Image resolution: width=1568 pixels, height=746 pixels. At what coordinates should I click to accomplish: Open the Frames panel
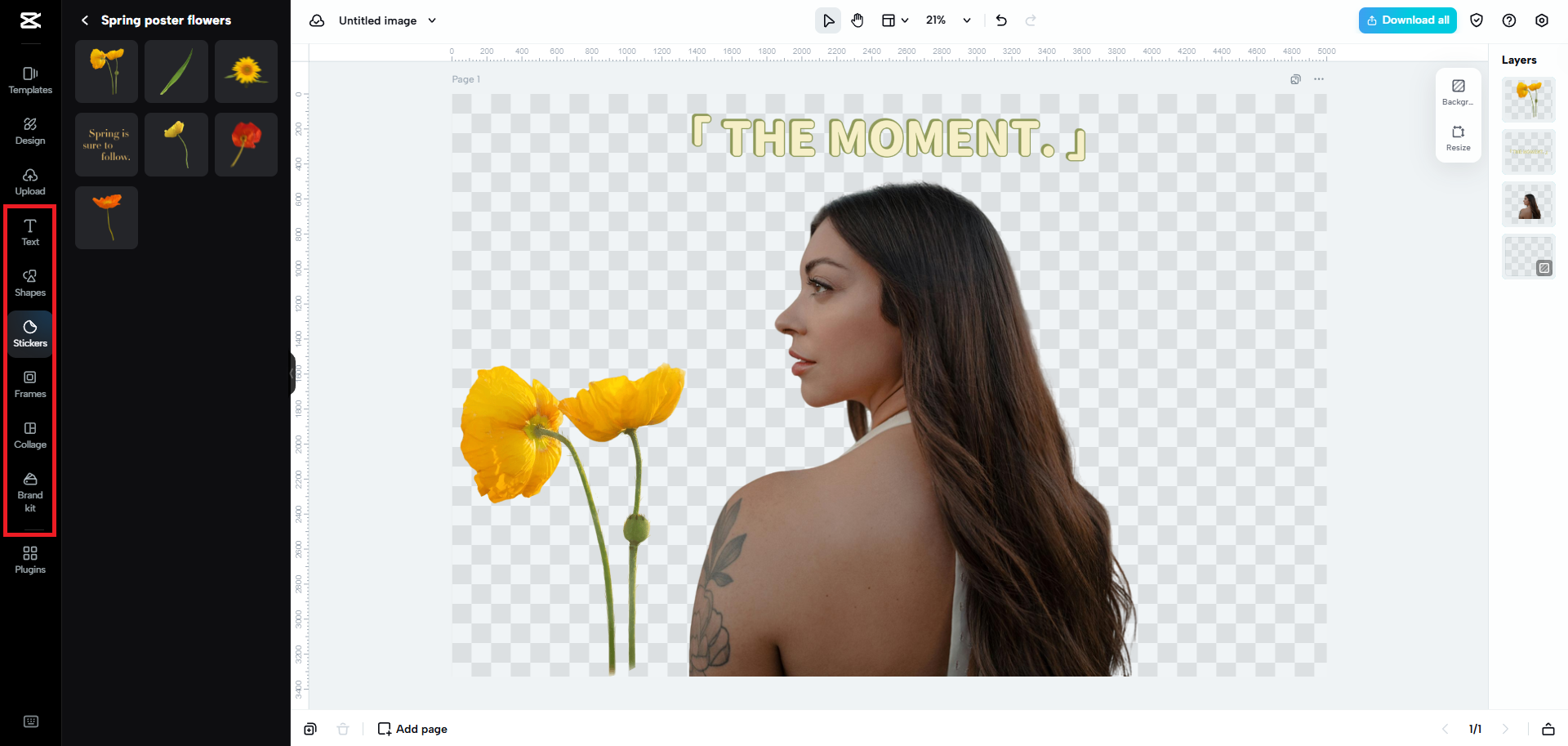(29, 384)
